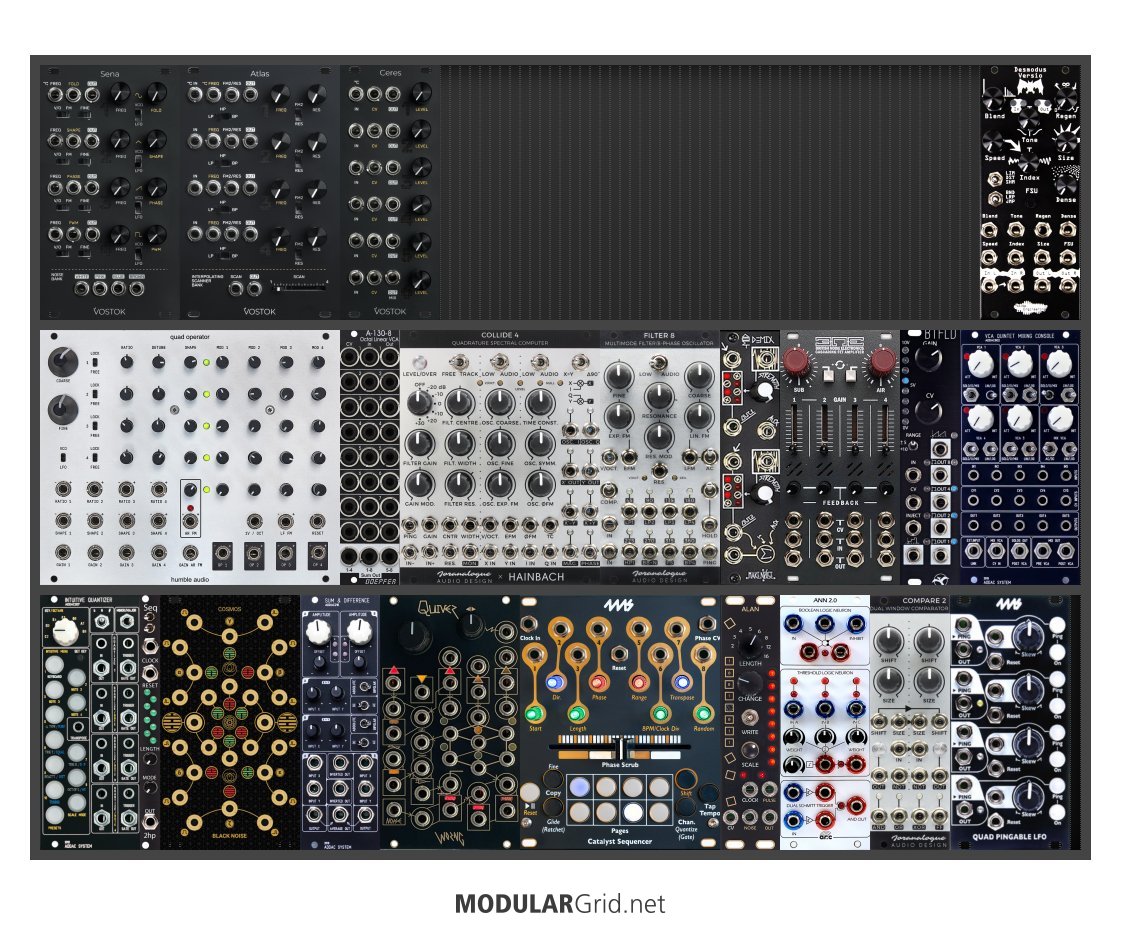Click the Desmodus Versio Regen knob
The height and width of the screenshot is (925, 1121).
1066,99
